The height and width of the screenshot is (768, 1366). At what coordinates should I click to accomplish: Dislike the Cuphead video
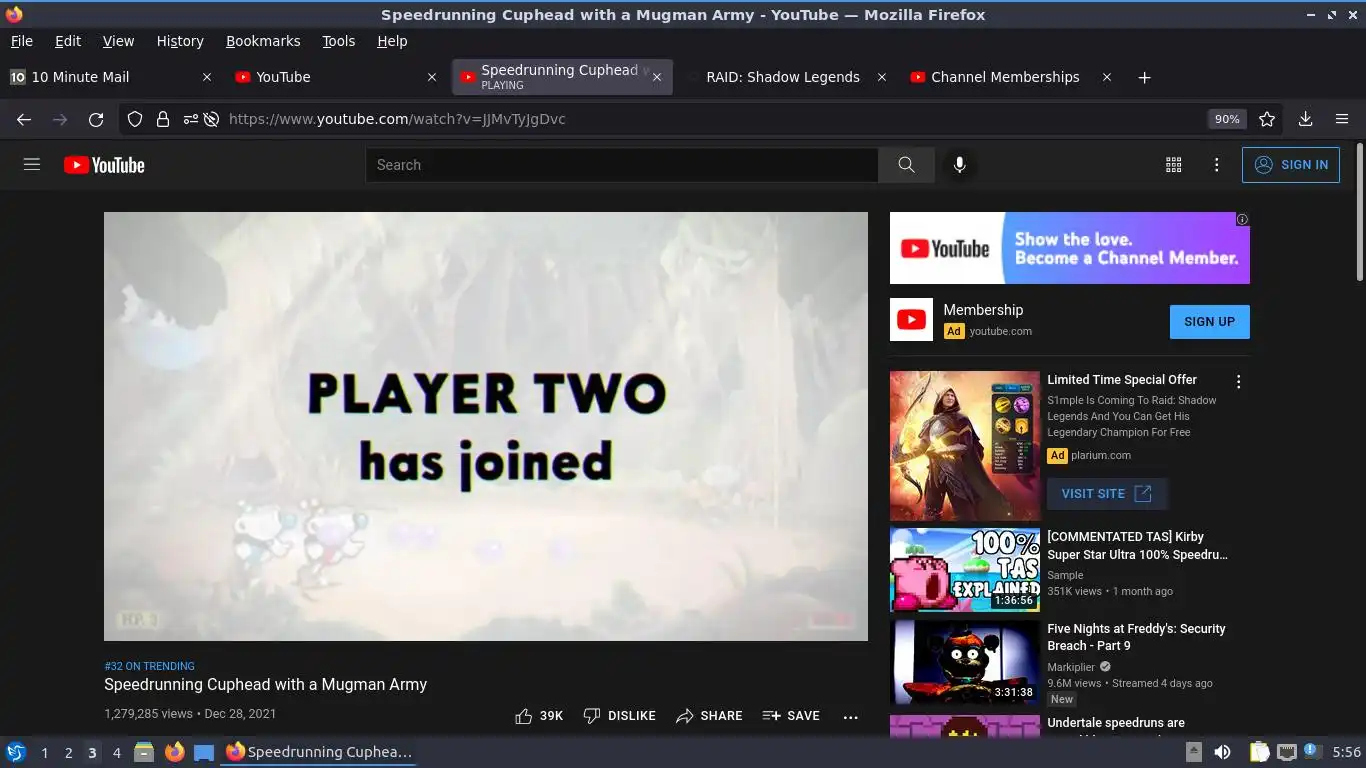[x=619, y=716]
